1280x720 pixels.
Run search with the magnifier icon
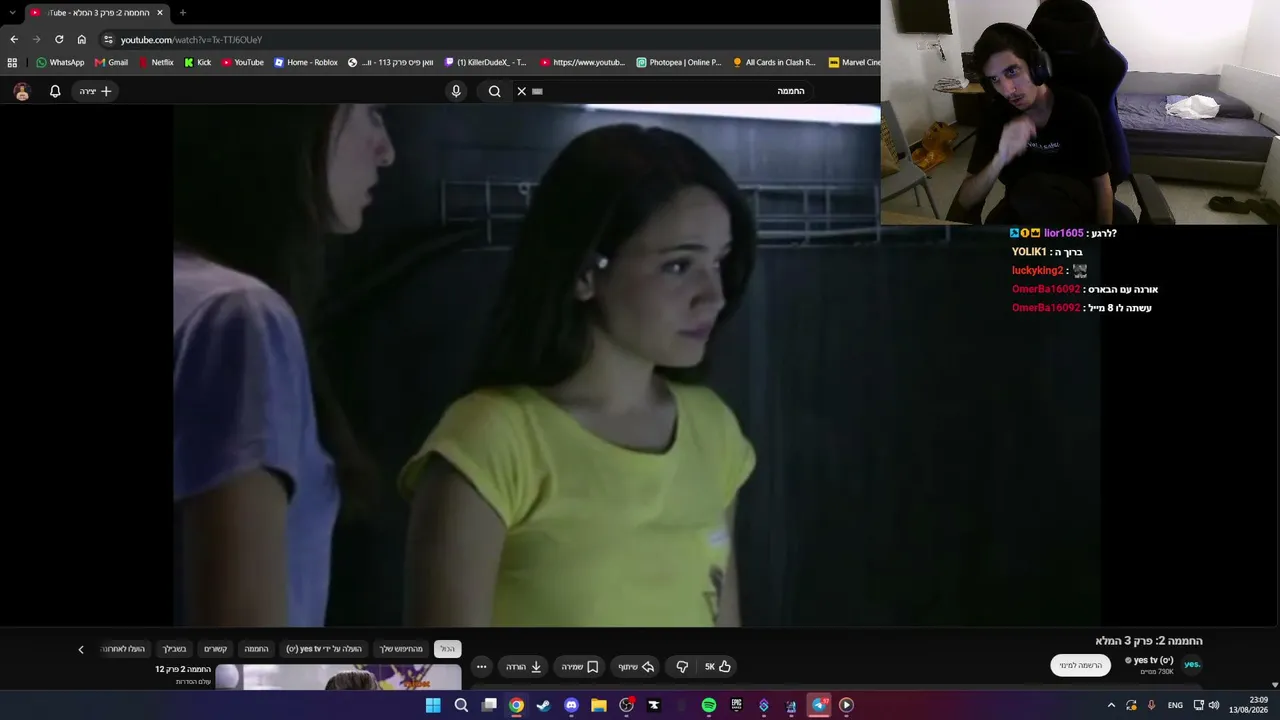pyautogui.click(x=494, y=91)
